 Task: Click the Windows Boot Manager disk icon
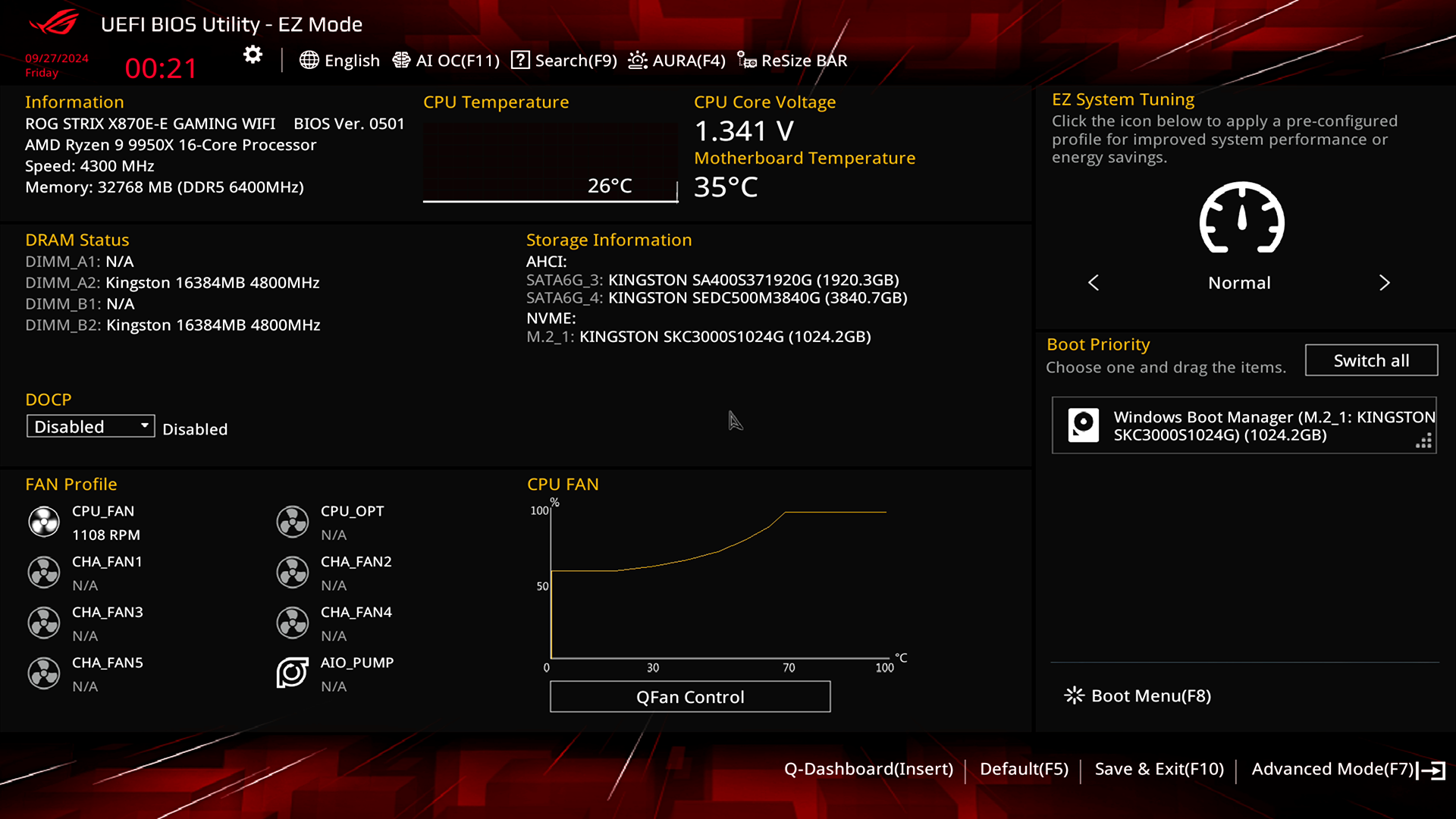(x=1083, y=425)
